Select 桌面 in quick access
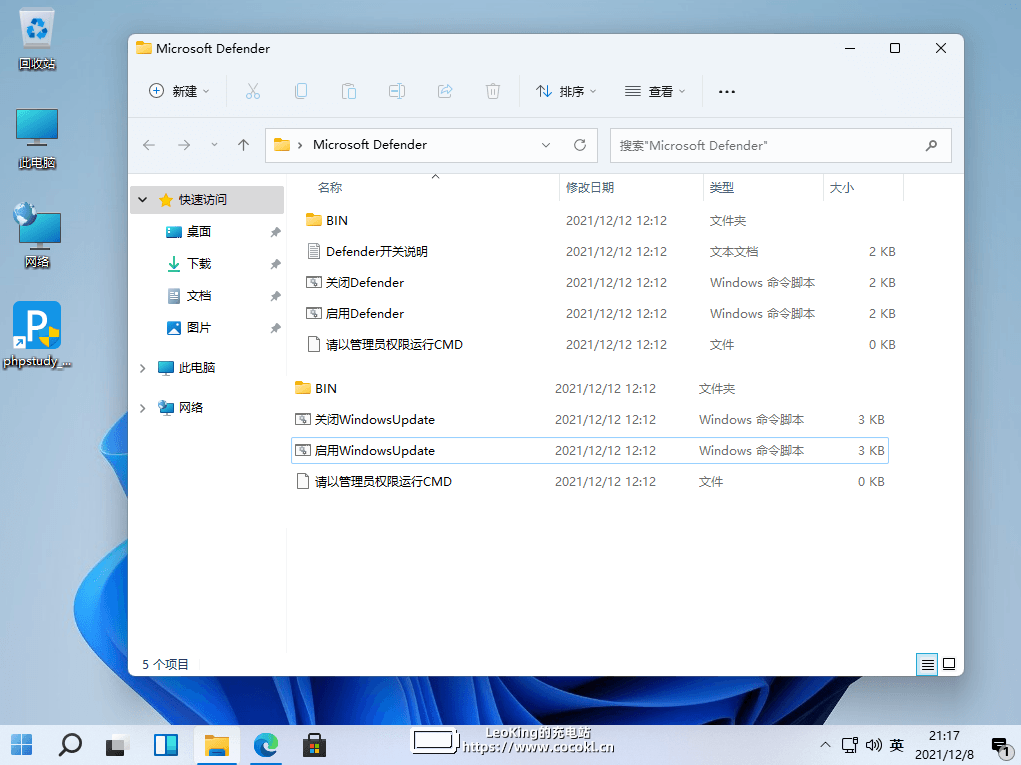 (198, 232)
